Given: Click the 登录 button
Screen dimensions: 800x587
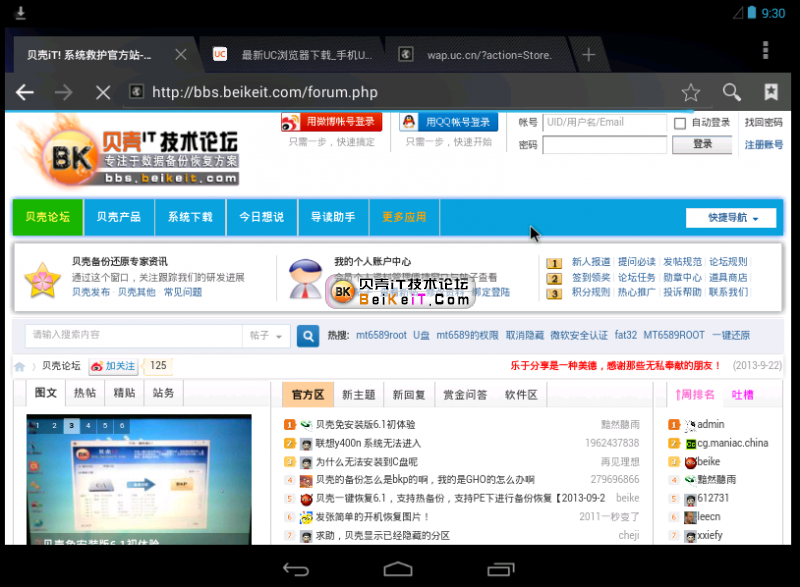Looking at the screenshot, I should point(702,144).
